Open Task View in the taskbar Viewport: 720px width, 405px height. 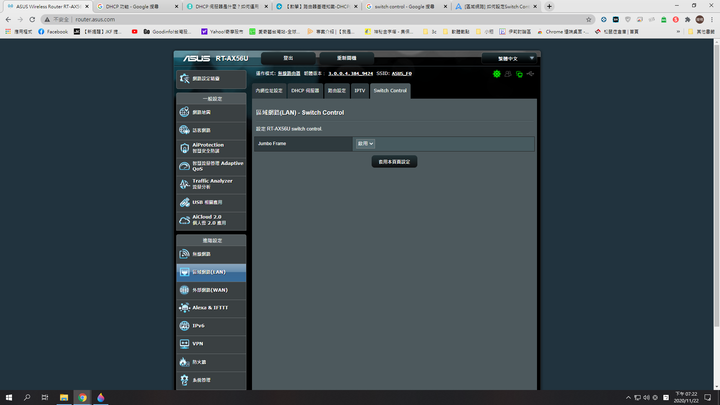(x=45, y=397)
